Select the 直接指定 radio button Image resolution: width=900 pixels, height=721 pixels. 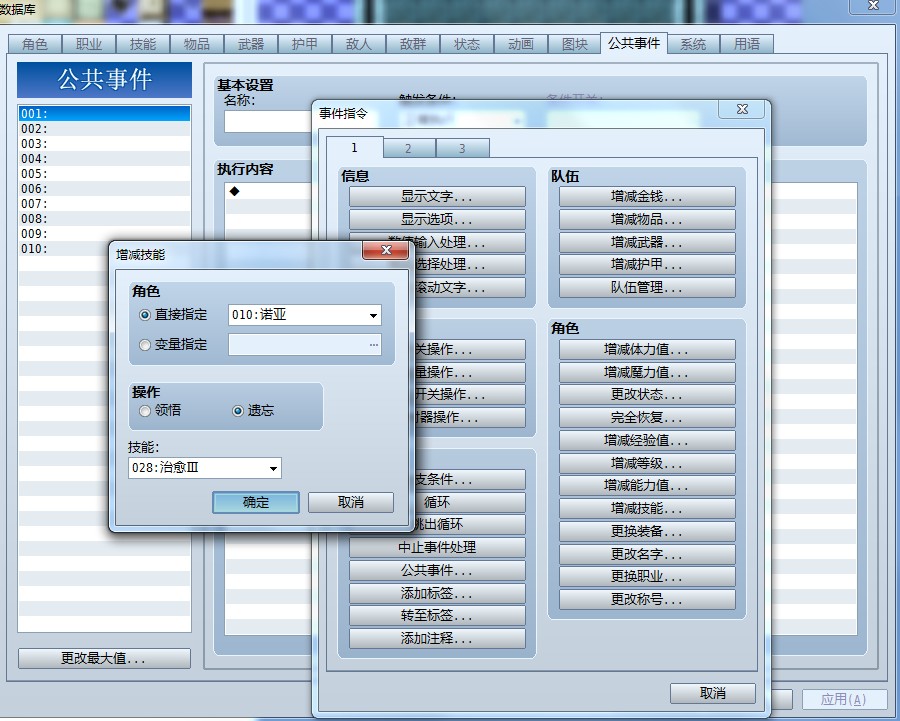[x=145, y=315]
